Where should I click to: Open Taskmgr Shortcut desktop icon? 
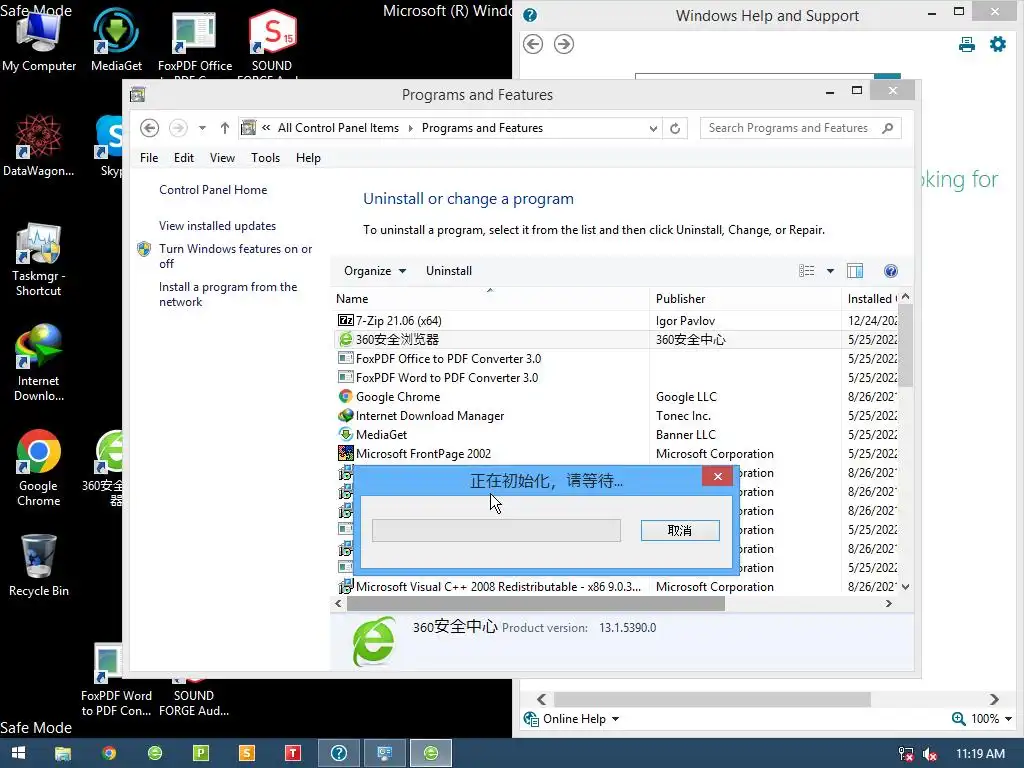[x=39, y=259]
